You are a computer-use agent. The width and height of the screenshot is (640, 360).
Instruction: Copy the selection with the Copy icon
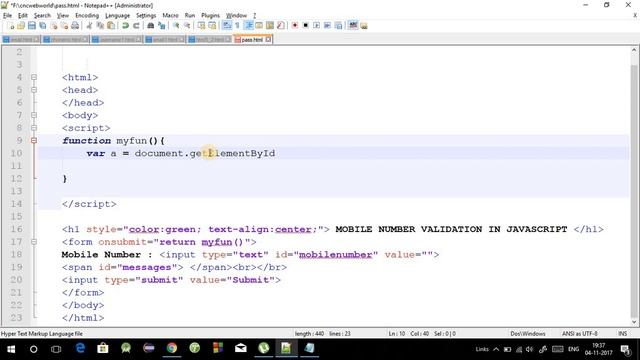[100, 25]
